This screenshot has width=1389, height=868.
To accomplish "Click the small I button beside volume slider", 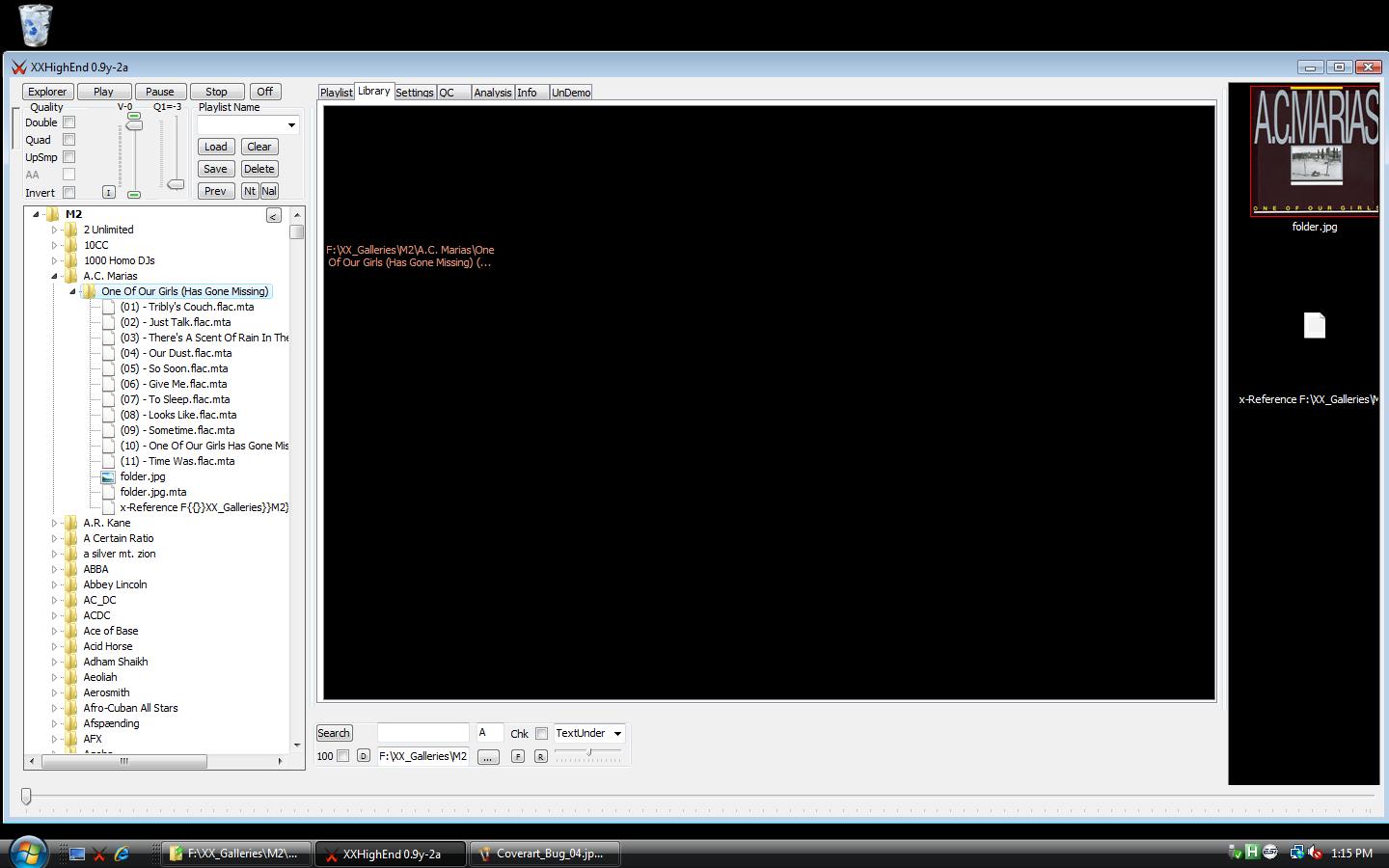I will tap(108, 192).
